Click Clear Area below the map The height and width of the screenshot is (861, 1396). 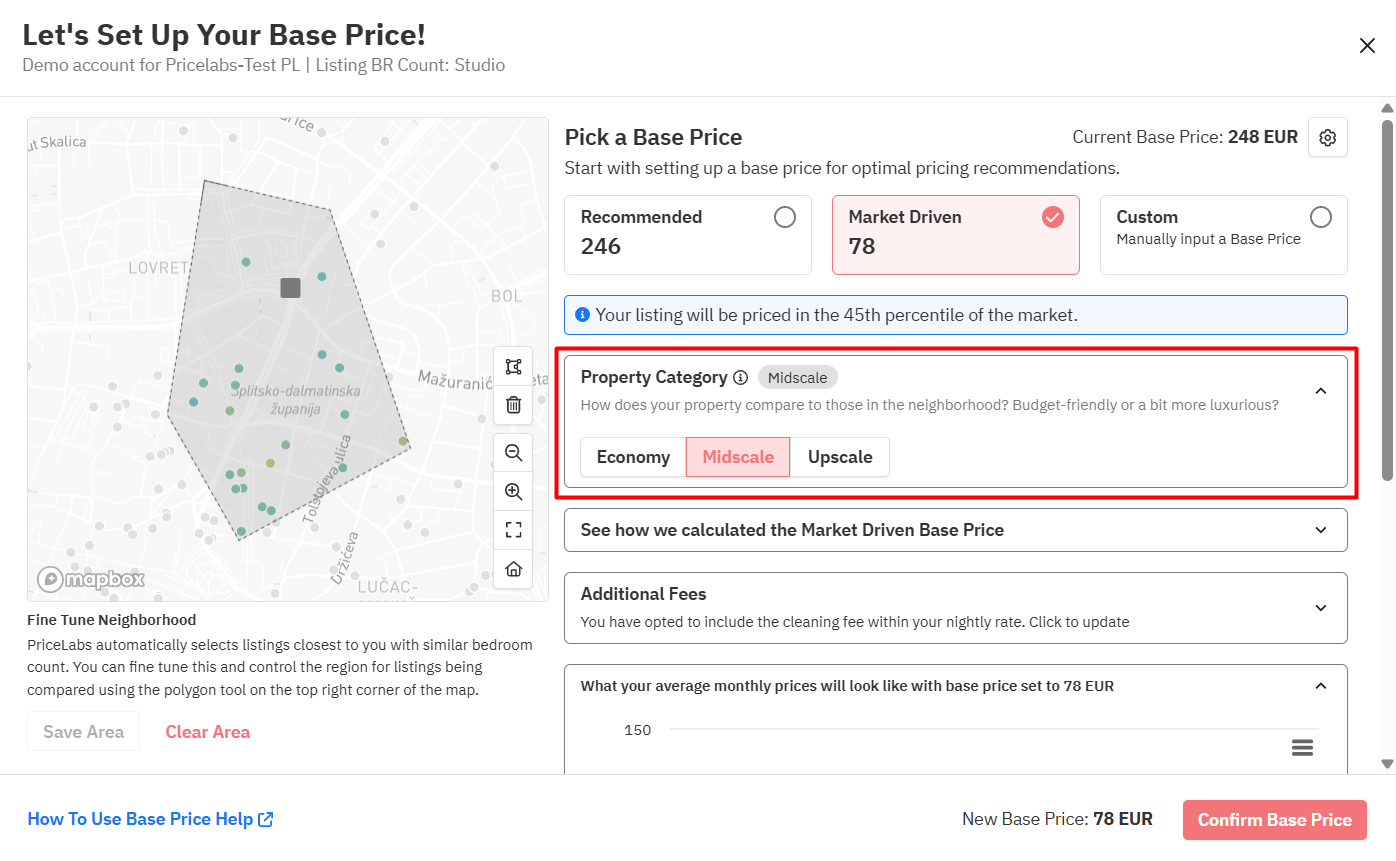tap(207, 732)
